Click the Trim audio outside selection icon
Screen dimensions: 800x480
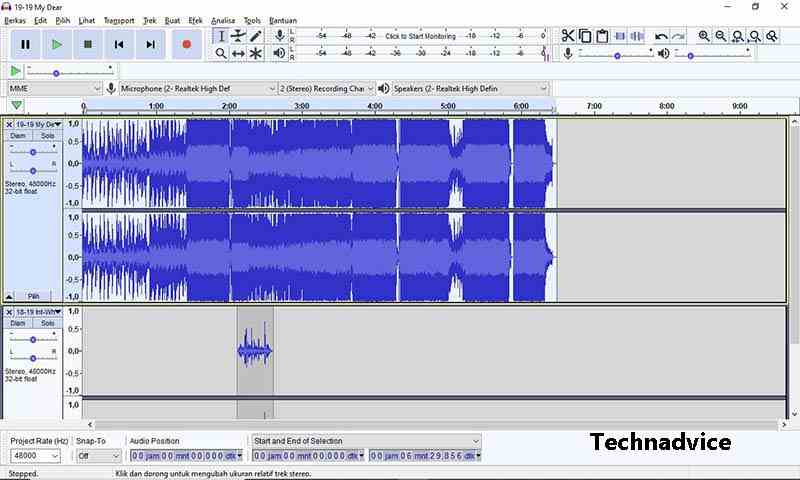[x=620, y=36]
